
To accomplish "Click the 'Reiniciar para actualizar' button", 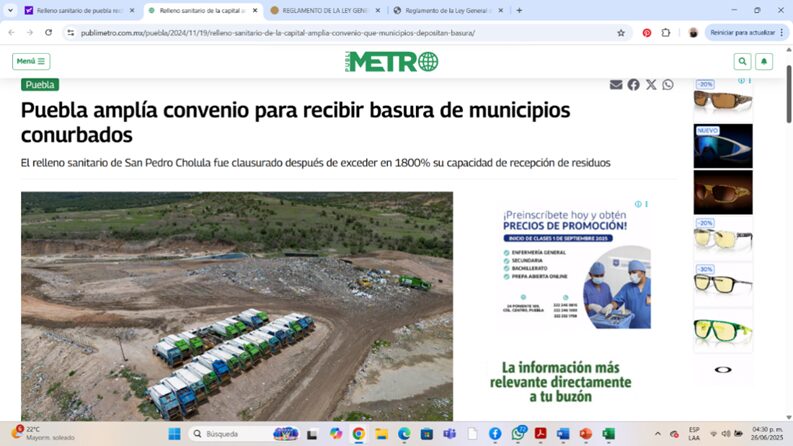I will click(x=742, y=32).
